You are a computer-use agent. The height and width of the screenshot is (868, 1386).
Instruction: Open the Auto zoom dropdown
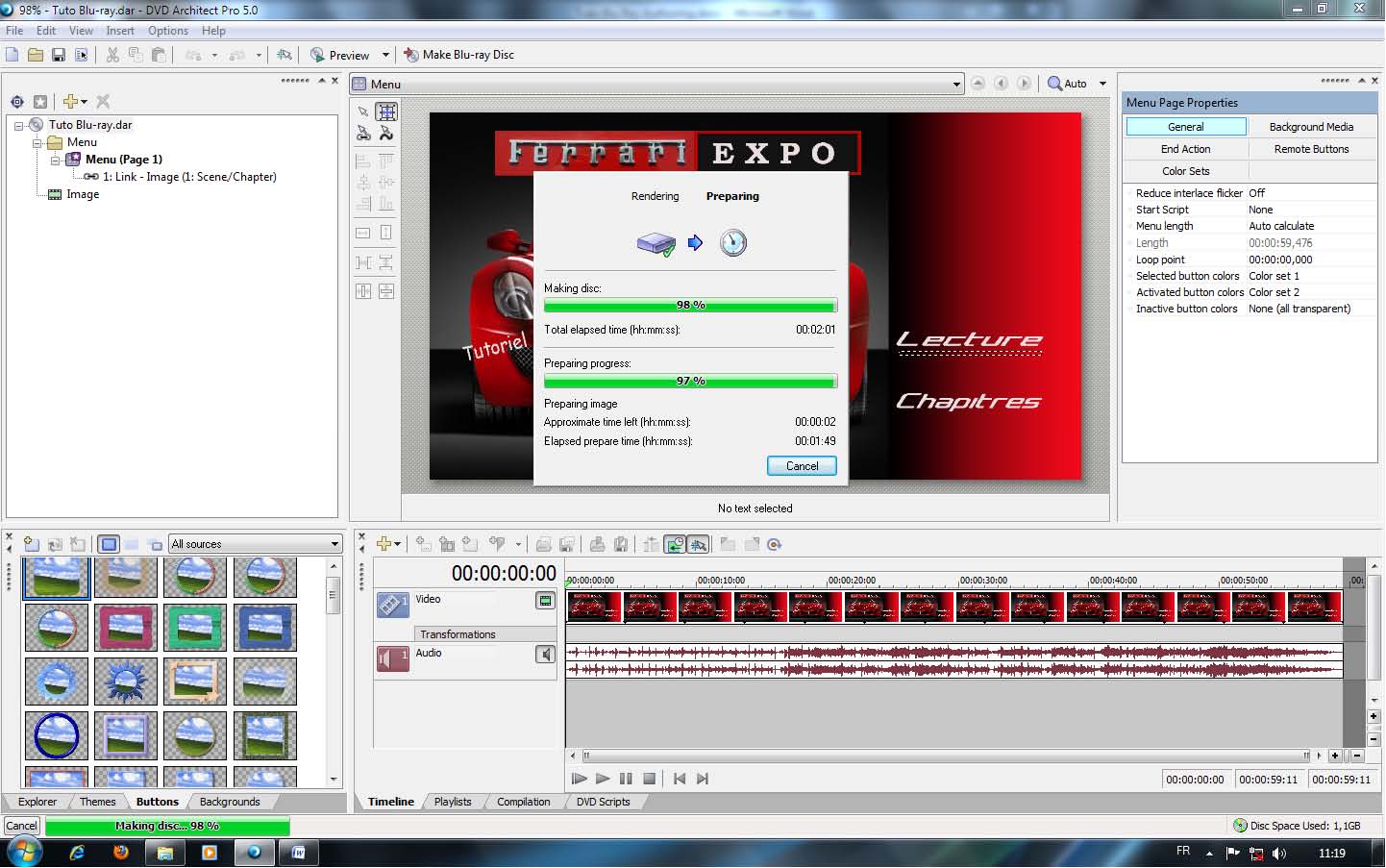click(x=1102, y=84)
